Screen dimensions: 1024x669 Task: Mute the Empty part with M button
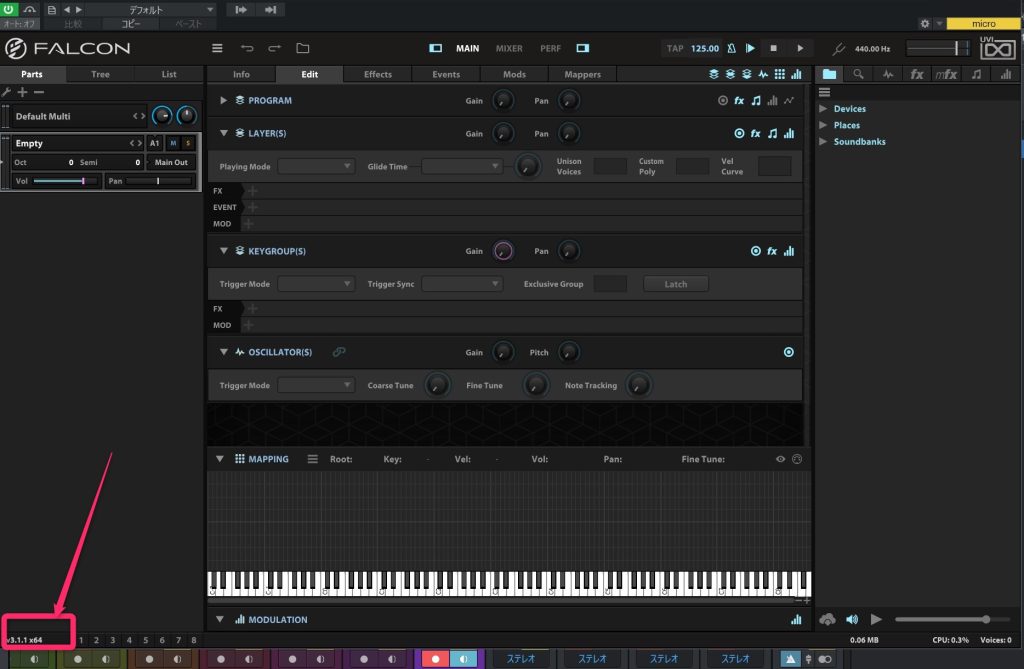tap(172, 144)
